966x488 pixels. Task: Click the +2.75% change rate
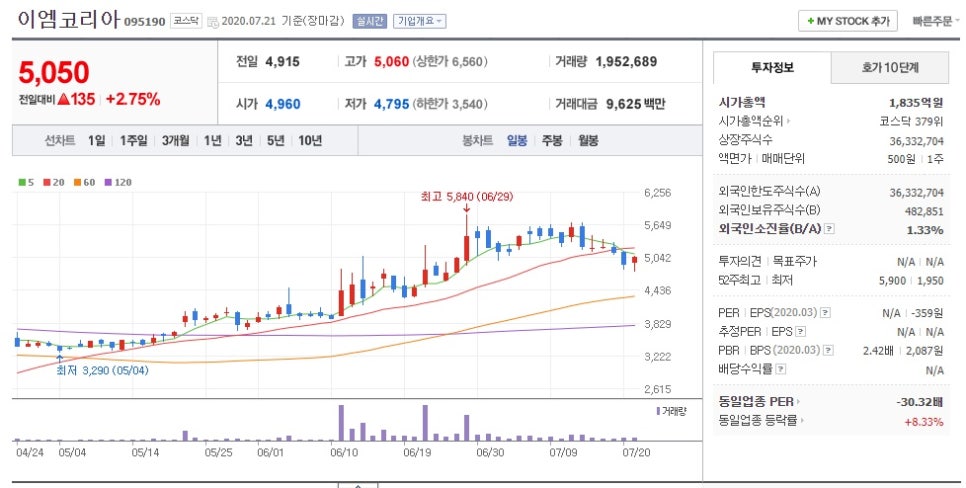(x=132, y=99)
